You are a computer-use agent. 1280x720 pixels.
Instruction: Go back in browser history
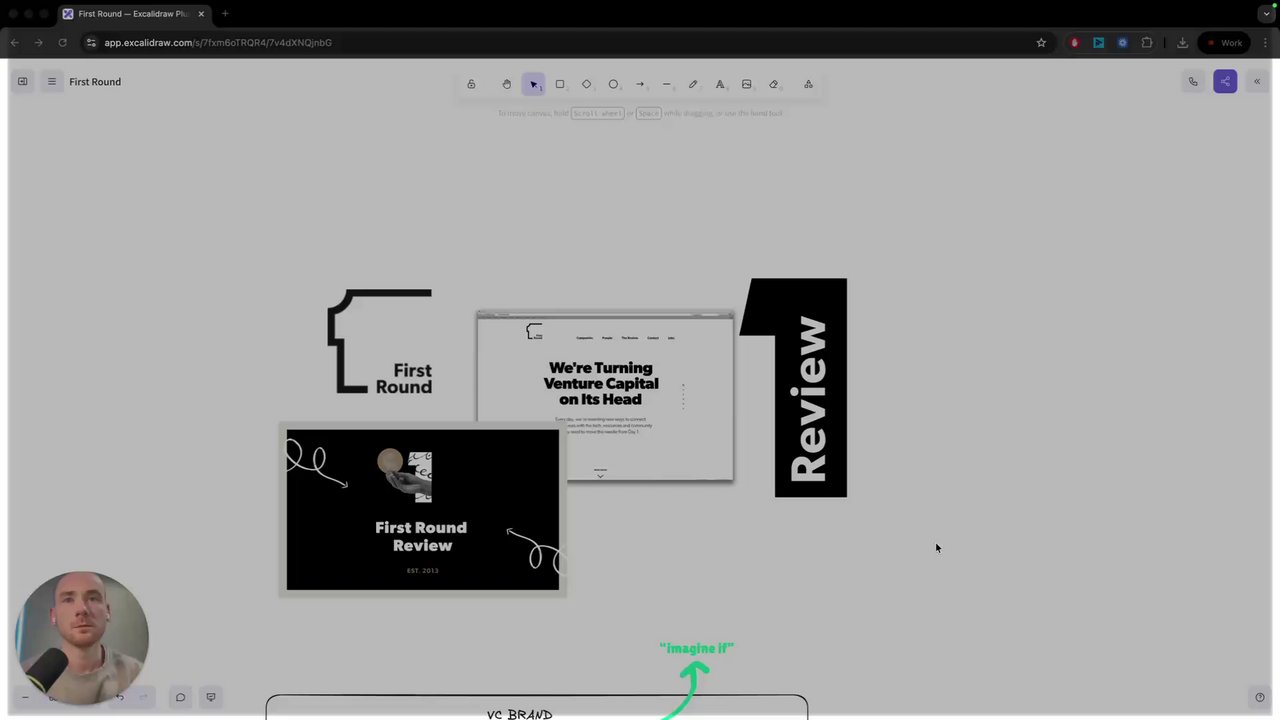click(x=14, y=43)
